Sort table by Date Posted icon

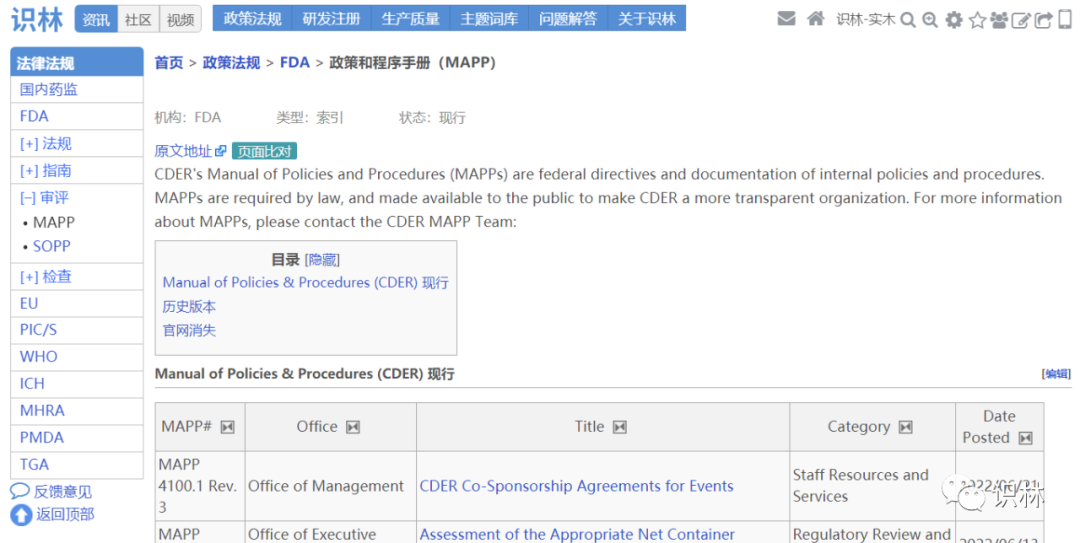coord(1026,438)
